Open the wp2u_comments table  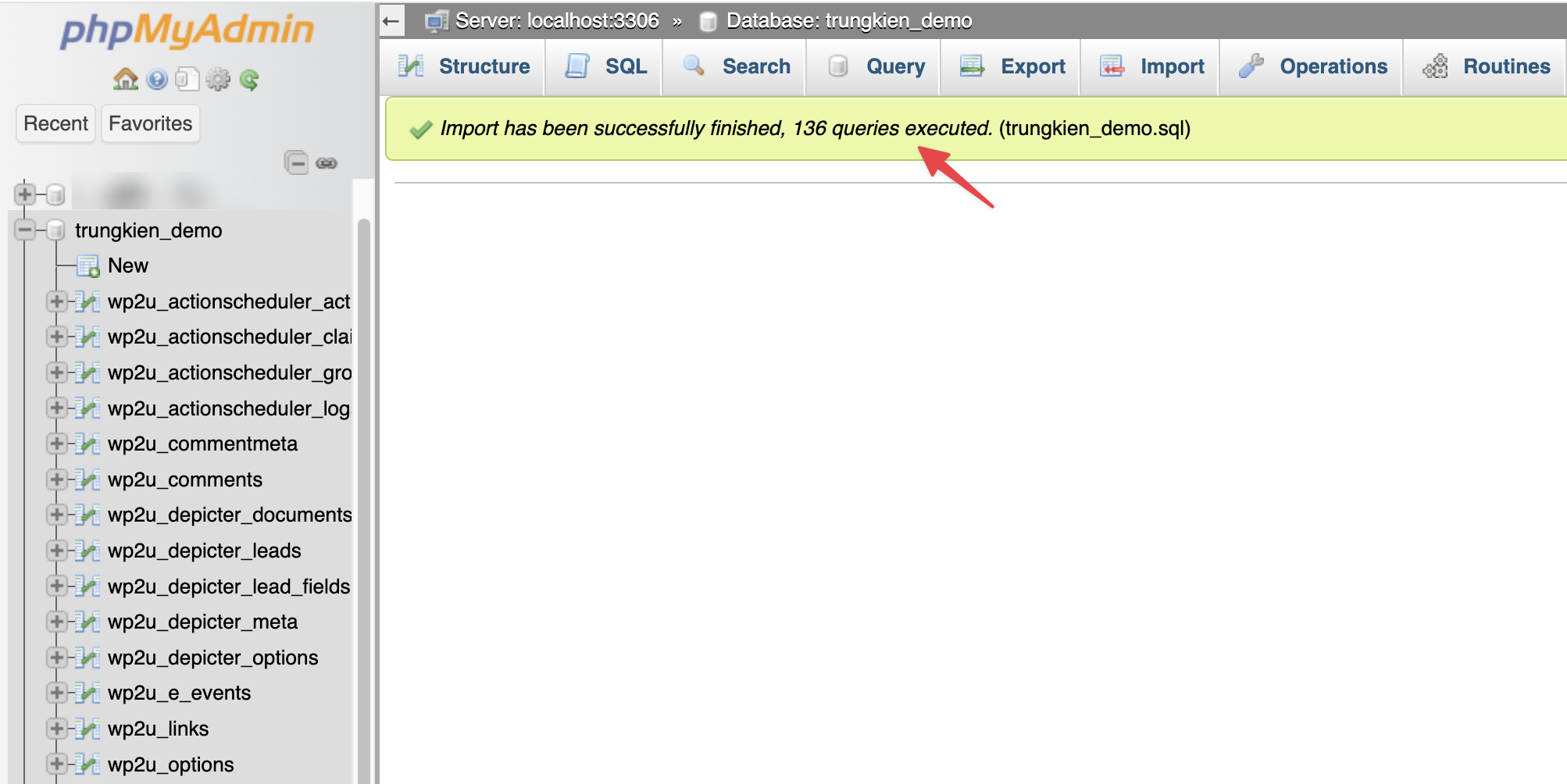pyautogui.click(x=185, y=479)
